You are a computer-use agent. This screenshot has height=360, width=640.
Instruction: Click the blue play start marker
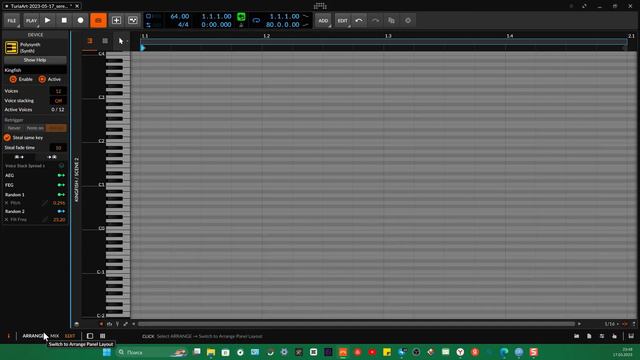[143, 48]
